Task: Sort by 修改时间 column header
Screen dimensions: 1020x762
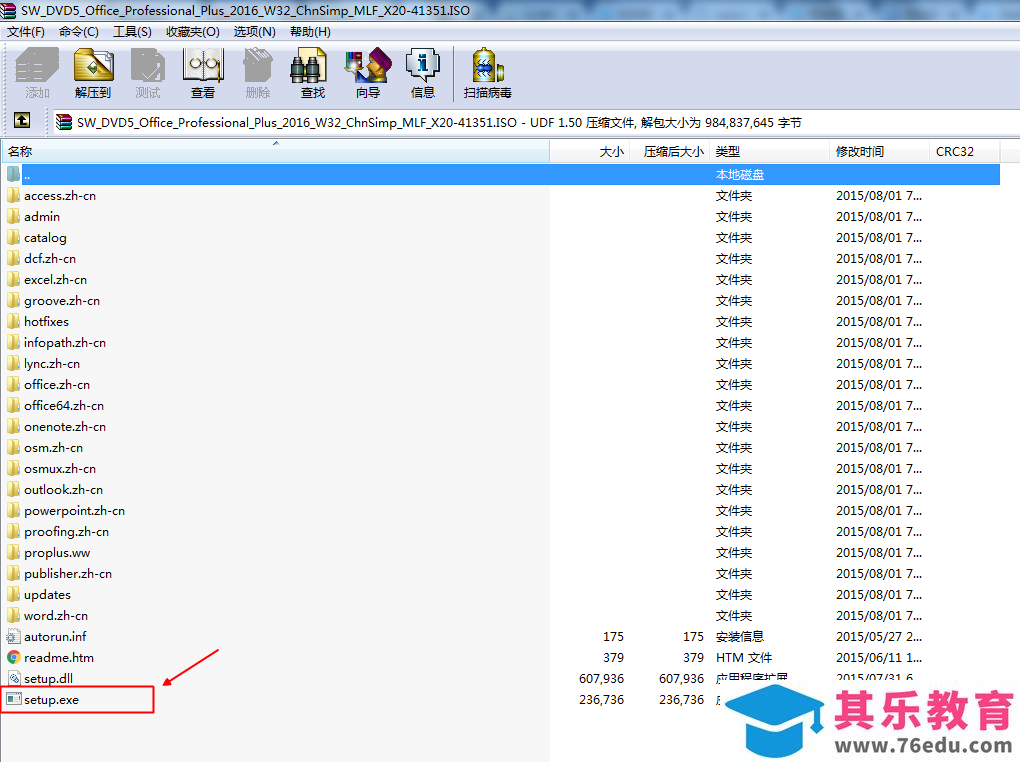Action: pos(879,152)
